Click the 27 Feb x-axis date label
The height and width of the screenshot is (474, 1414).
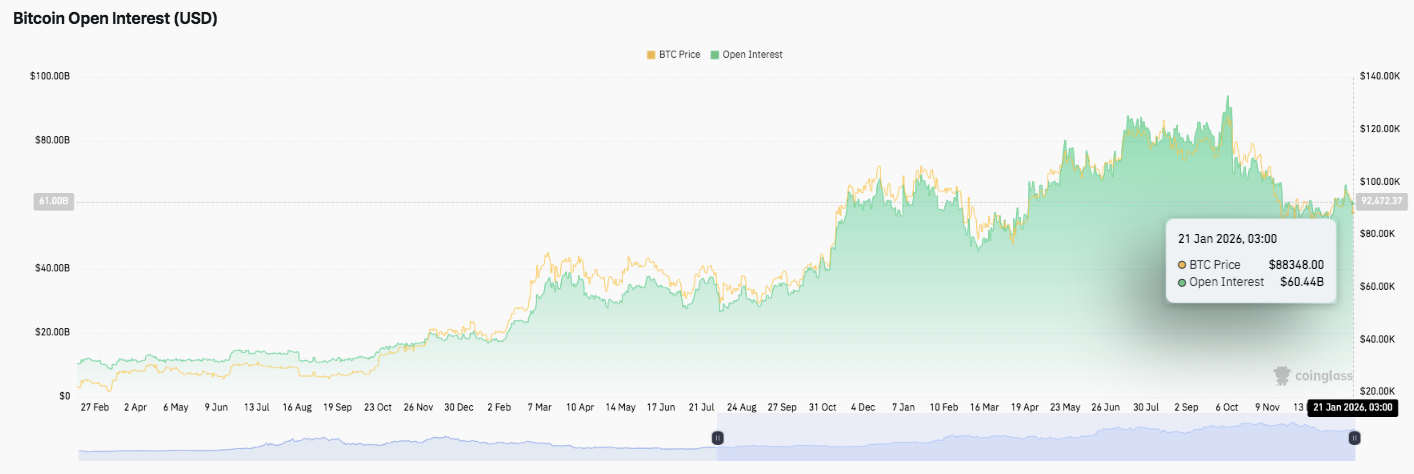click(x=94, y=408)
